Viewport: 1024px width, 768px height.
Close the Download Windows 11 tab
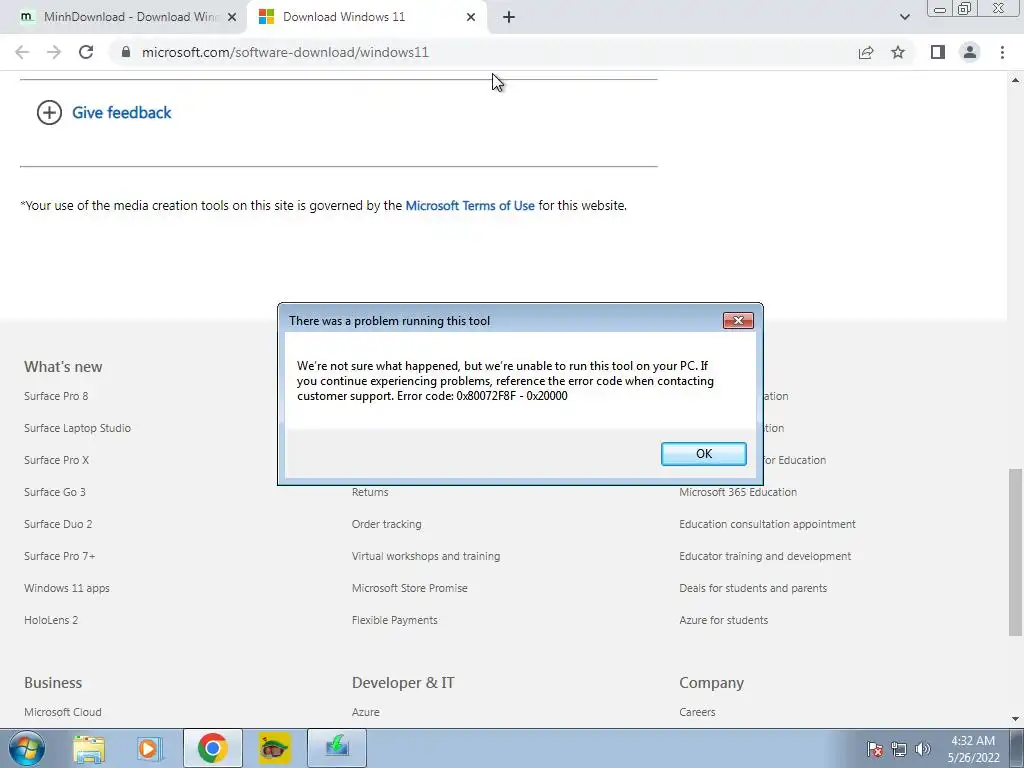[x=471, y=17]
